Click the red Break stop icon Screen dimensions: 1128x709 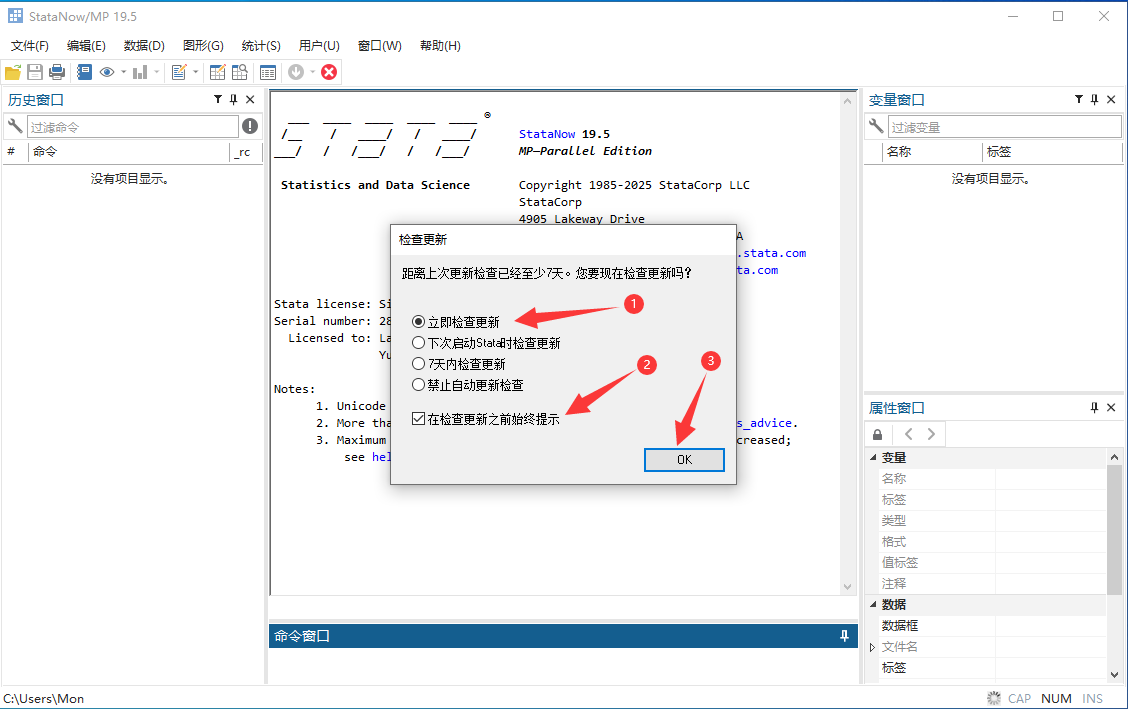click(x=329, y=72)
